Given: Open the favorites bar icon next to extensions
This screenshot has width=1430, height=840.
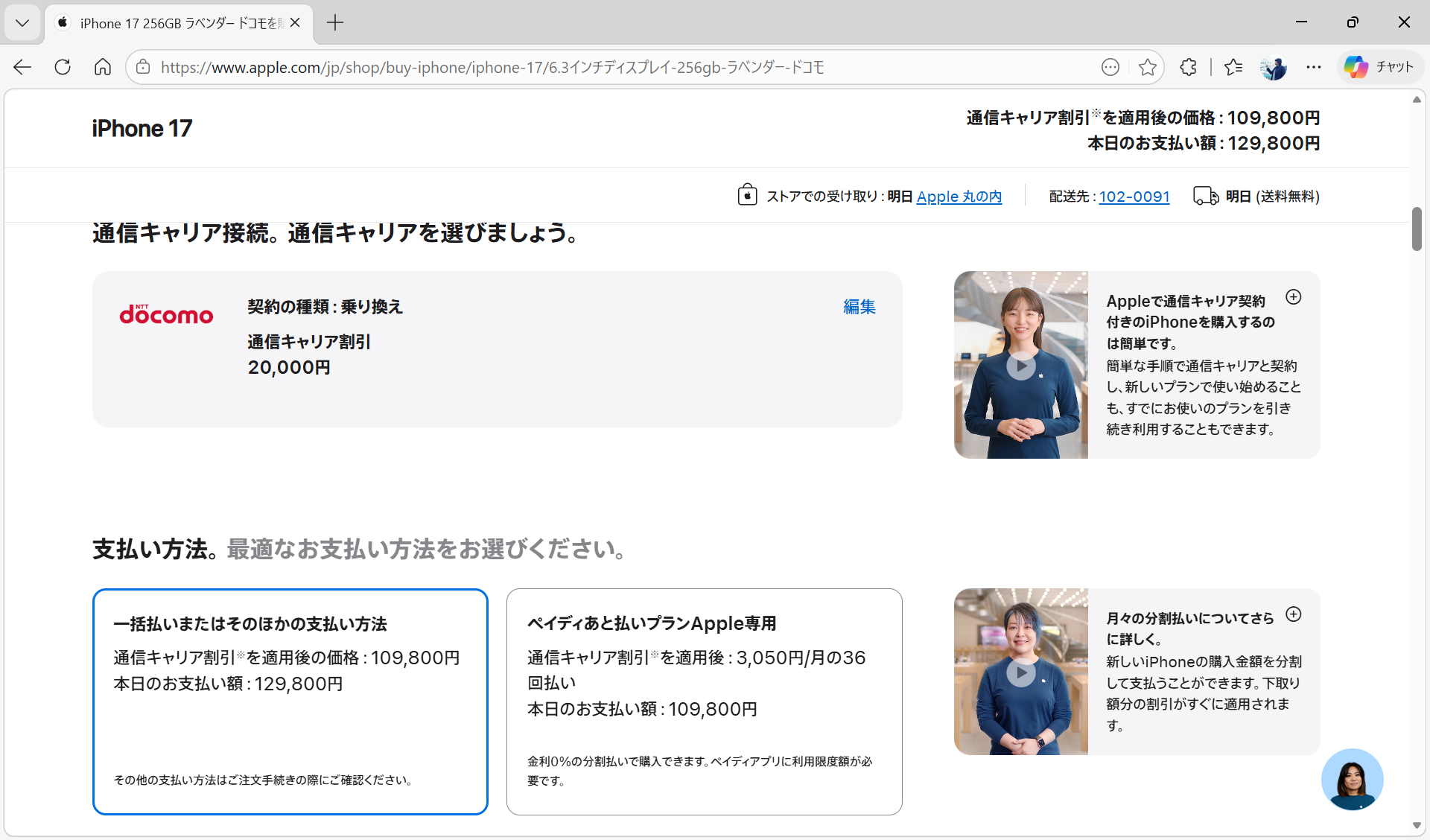Looking at the screenshot, I should [1233, 67].
